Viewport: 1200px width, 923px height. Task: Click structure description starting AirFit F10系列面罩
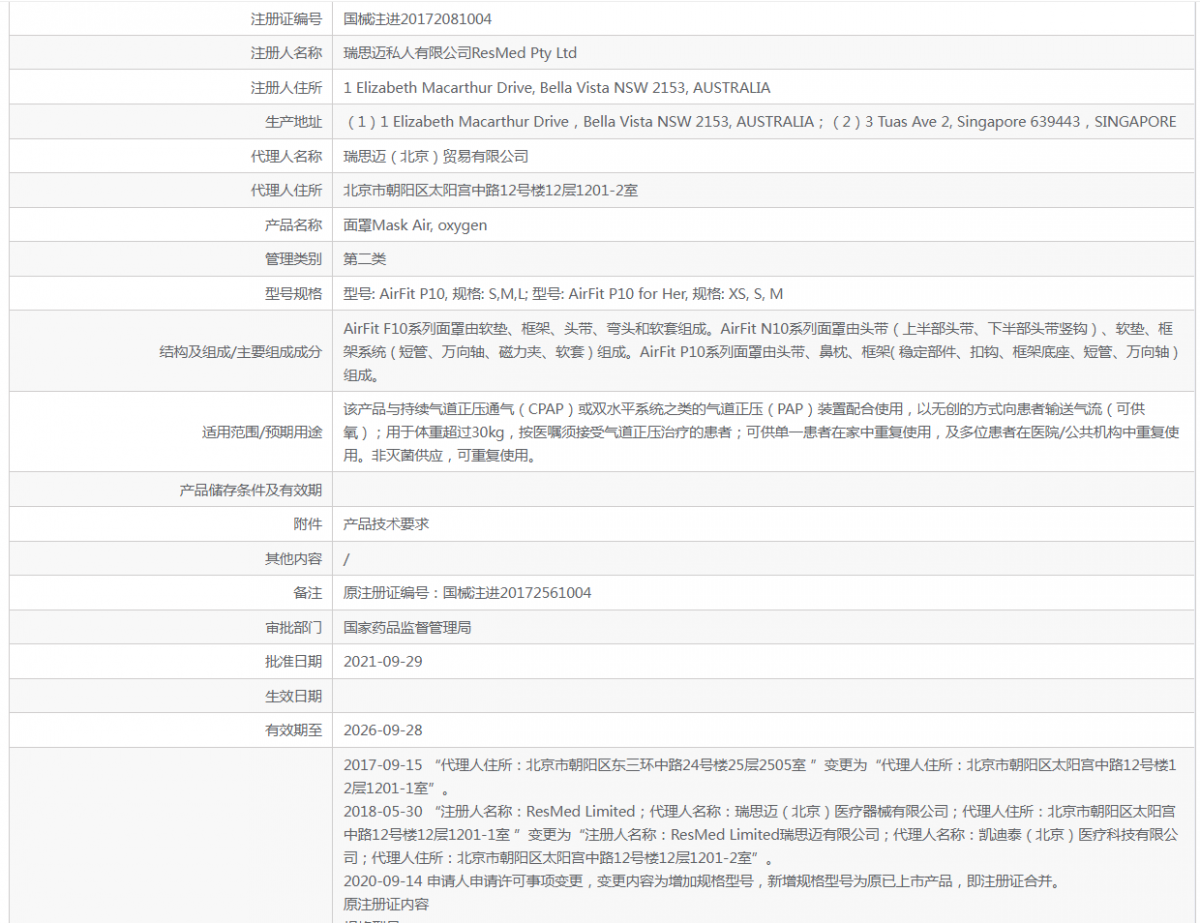point(763,351)
